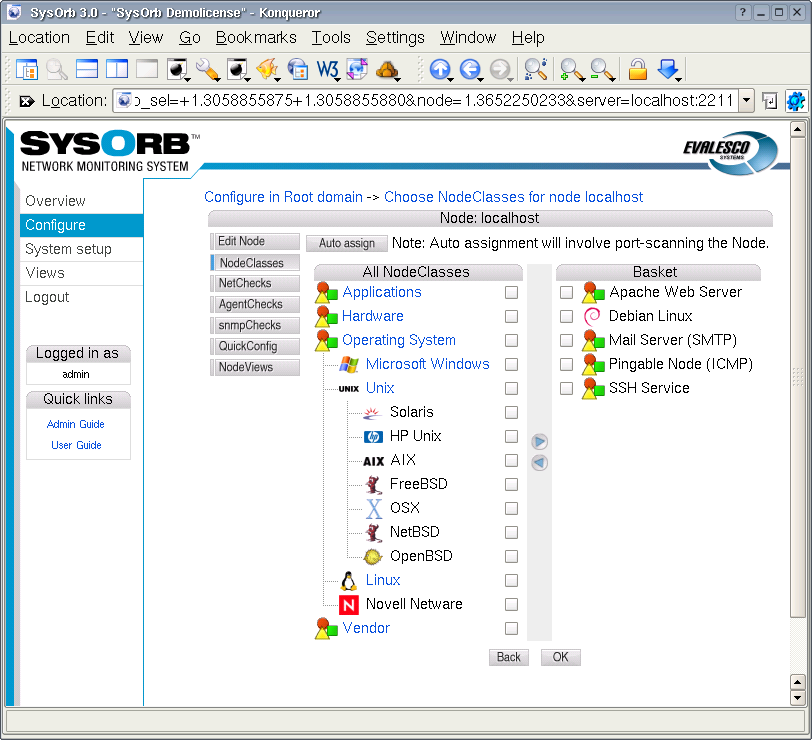This screenshot has height=740, width=812.
Task: Click the orange fish translate icon
Action: 268,69
